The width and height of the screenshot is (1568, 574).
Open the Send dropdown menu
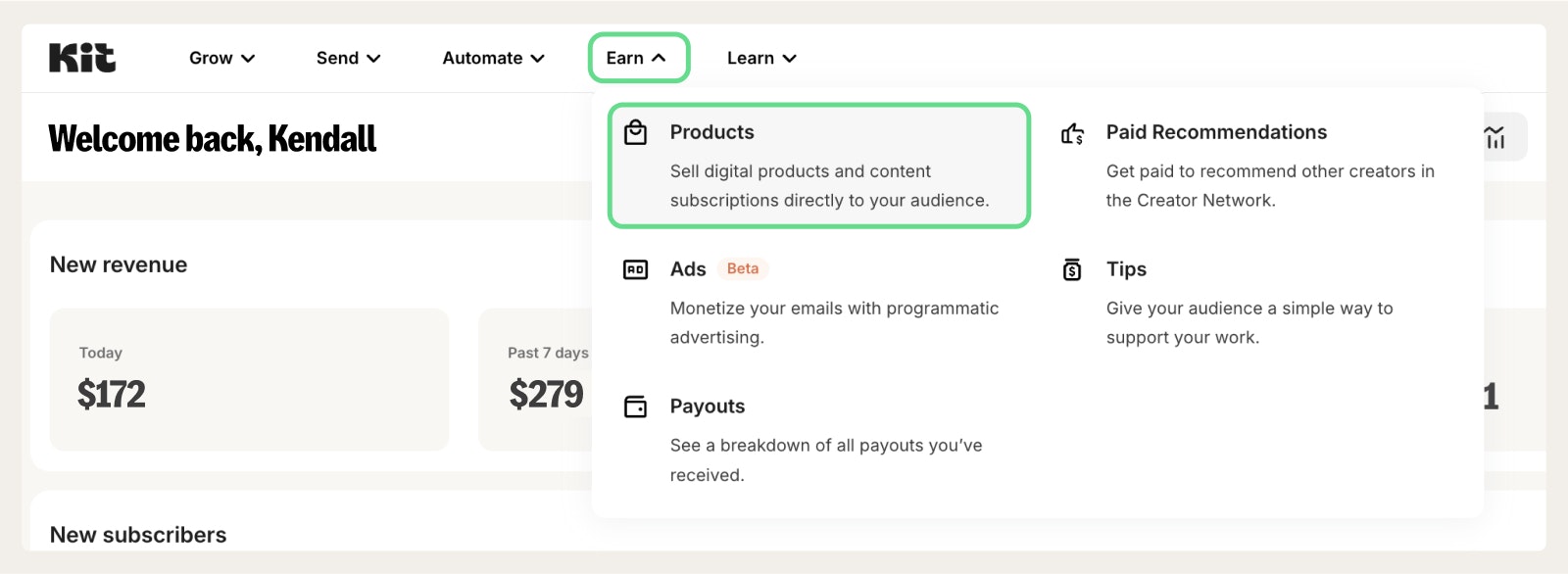348,58
